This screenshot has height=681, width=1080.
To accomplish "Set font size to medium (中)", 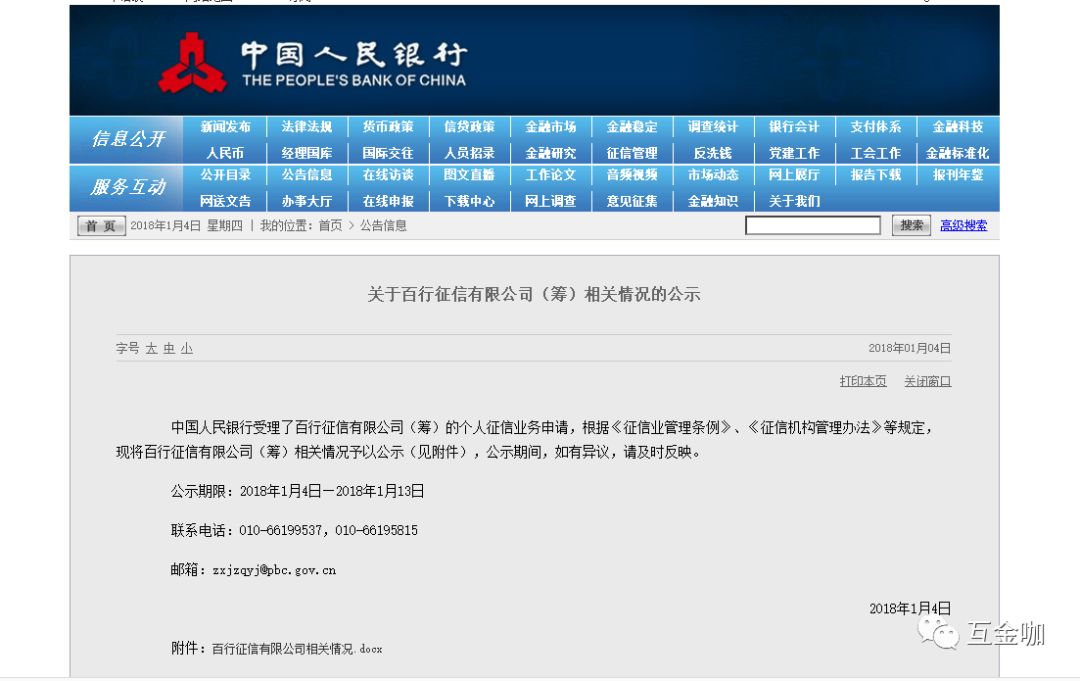I will click(x=169, y=348).
